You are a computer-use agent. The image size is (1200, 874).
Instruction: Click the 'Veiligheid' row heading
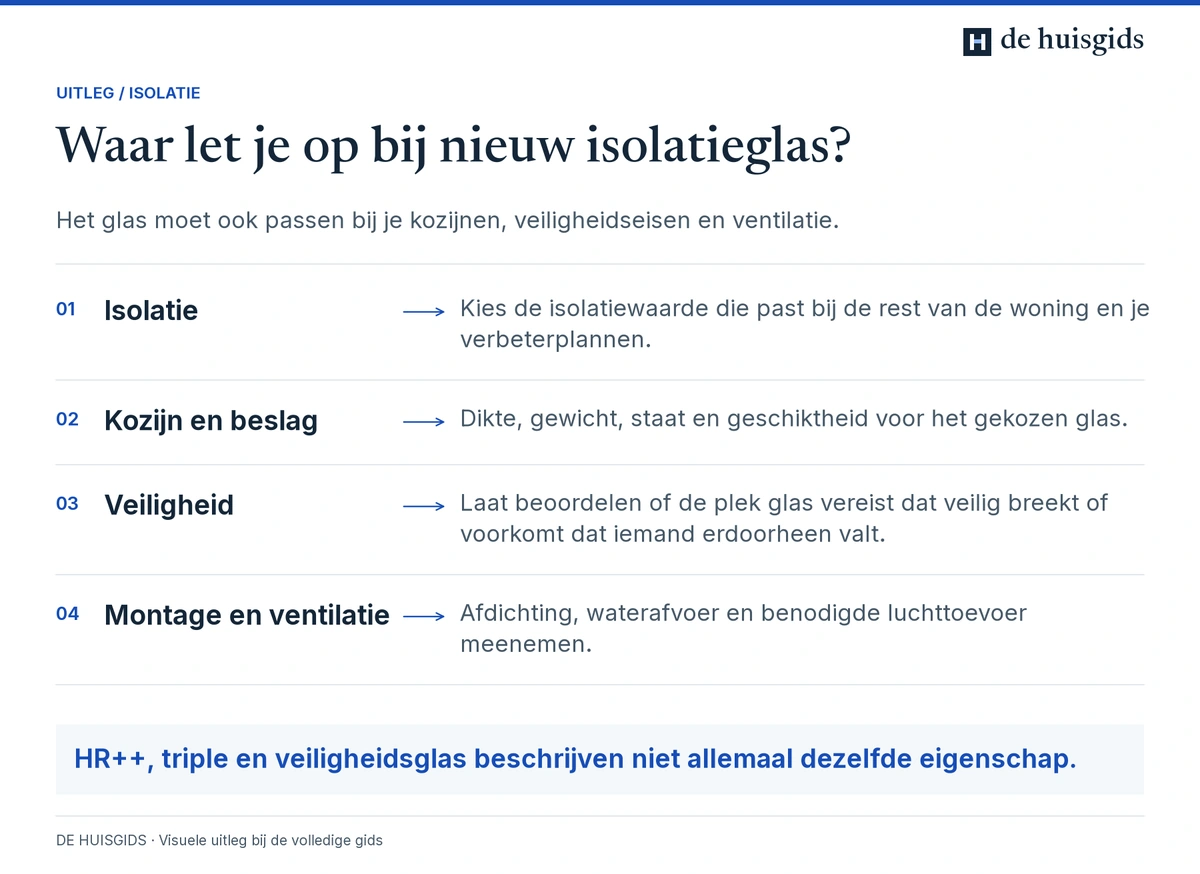point(169,504)
